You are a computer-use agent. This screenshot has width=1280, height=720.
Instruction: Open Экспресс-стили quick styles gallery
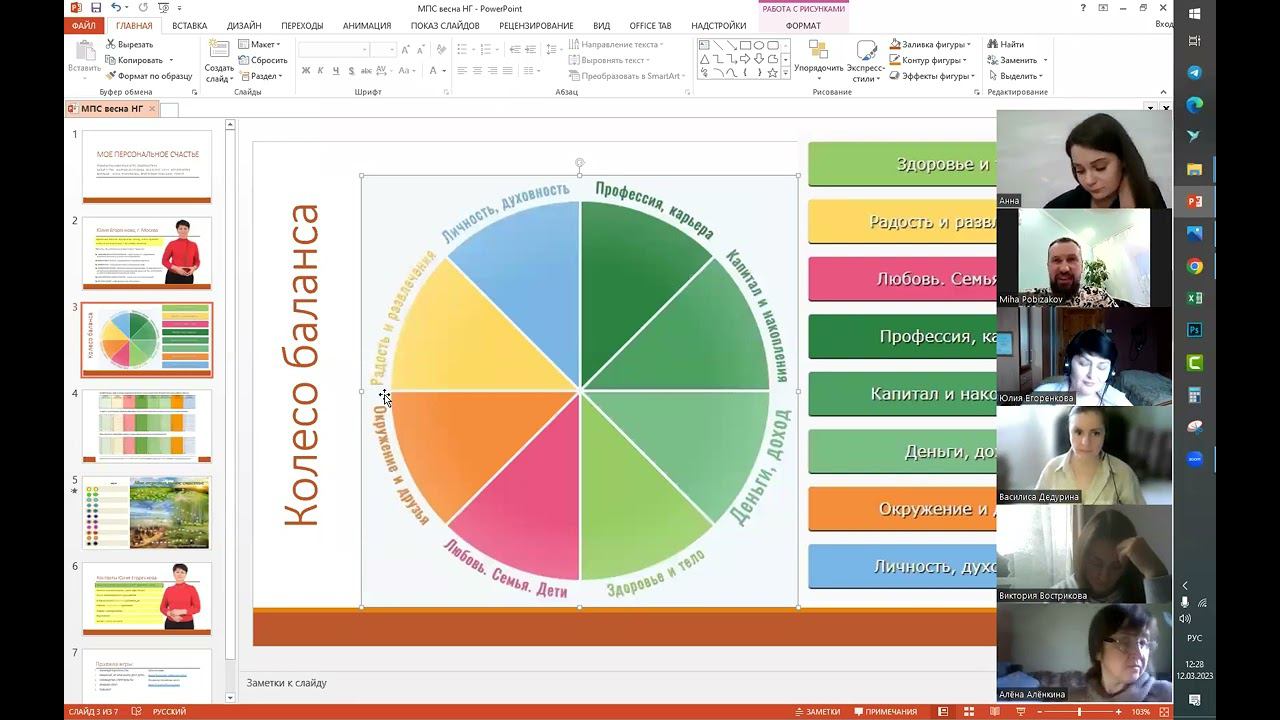pos(865,60)
